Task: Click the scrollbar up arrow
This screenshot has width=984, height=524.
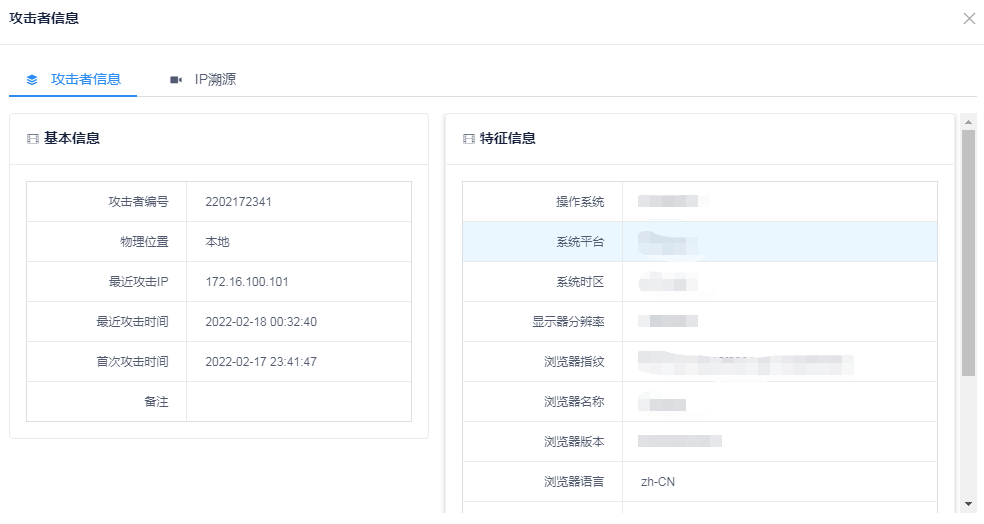Action: [968, 122]
